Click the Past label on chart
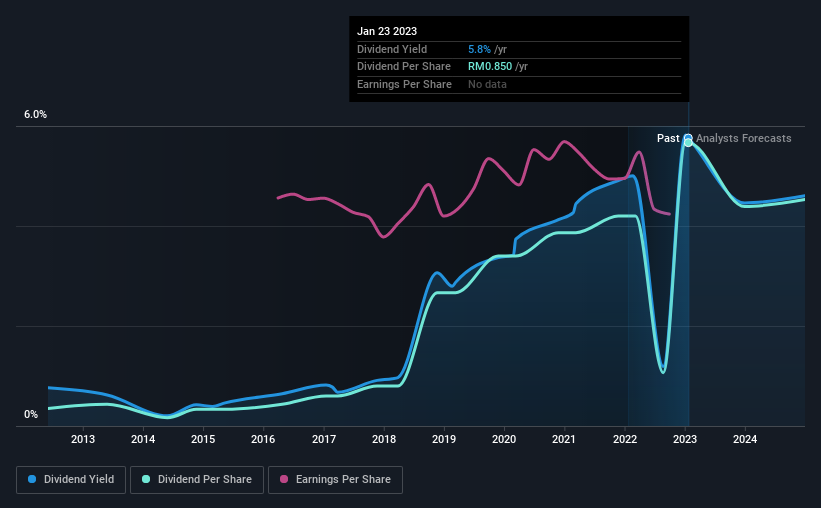 tap(668, 138)
